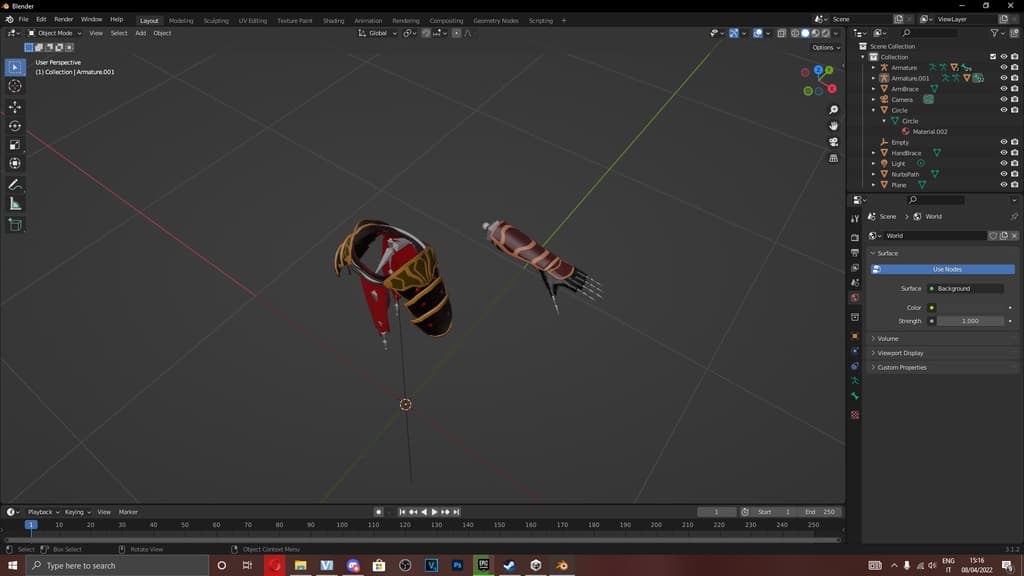1024x576 pixels.
Task: Pick the Annotate pencil tool
Action: click(15, 185)
